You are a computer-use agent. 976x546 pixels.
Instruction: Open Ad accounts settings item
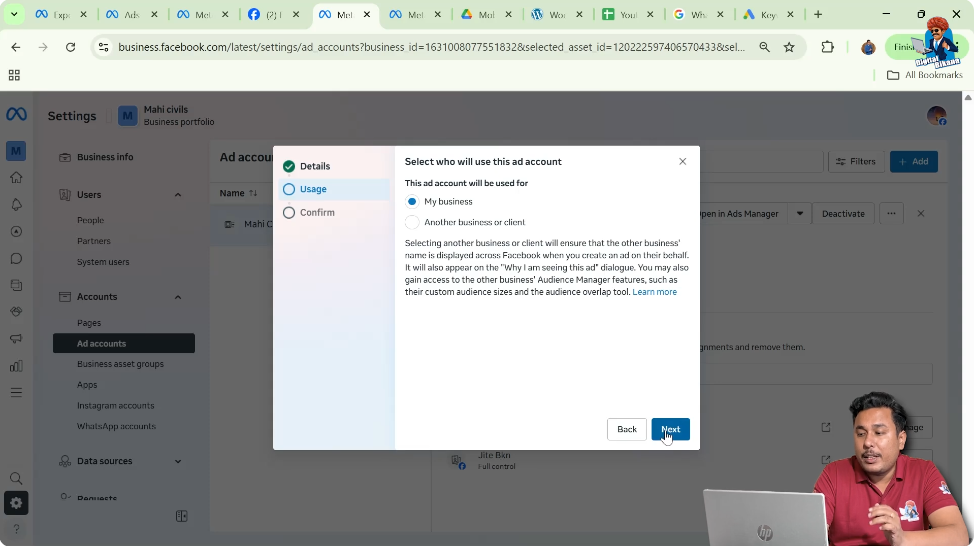124,344
